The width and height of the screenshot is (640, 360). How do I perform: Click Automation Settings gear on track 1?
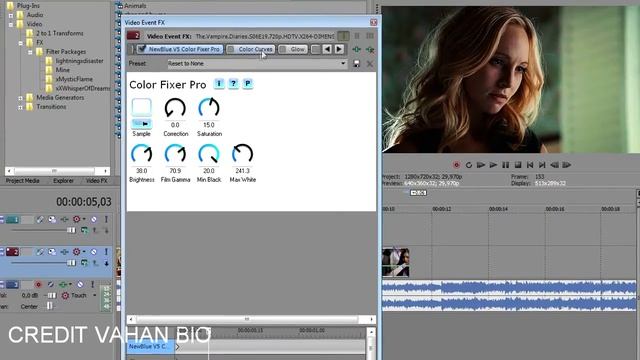click(76, 220)
